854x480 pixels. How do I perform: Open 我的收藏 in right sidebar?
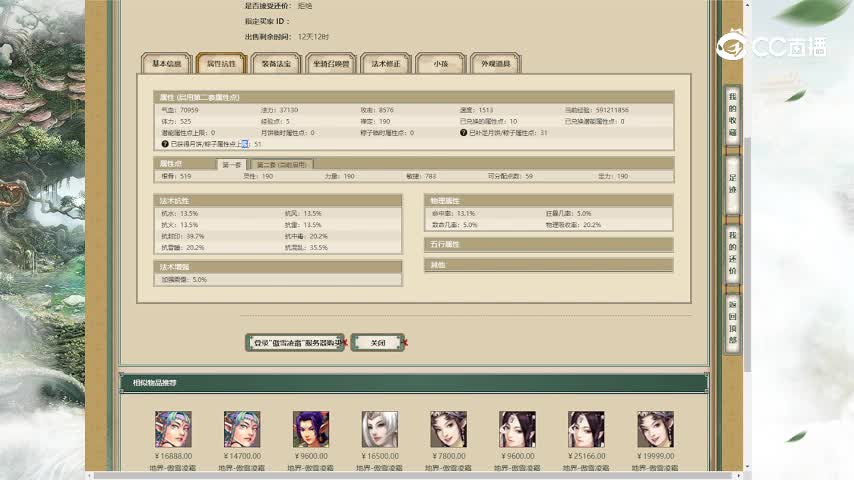tap(732, 114)
